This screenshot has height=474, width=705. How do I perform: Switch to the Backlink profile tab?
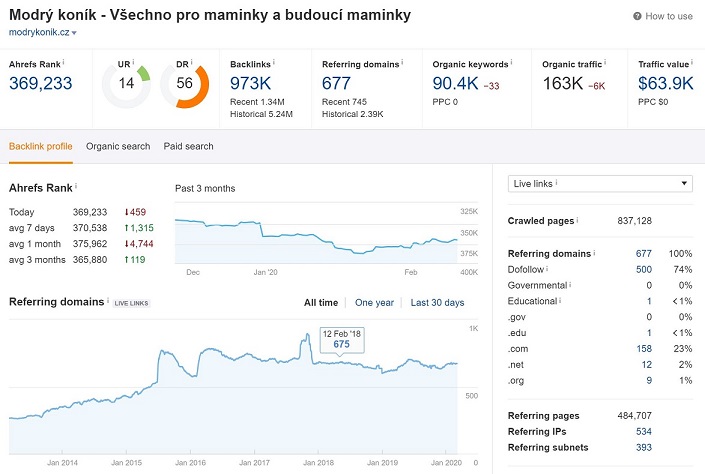click(40, 146)
